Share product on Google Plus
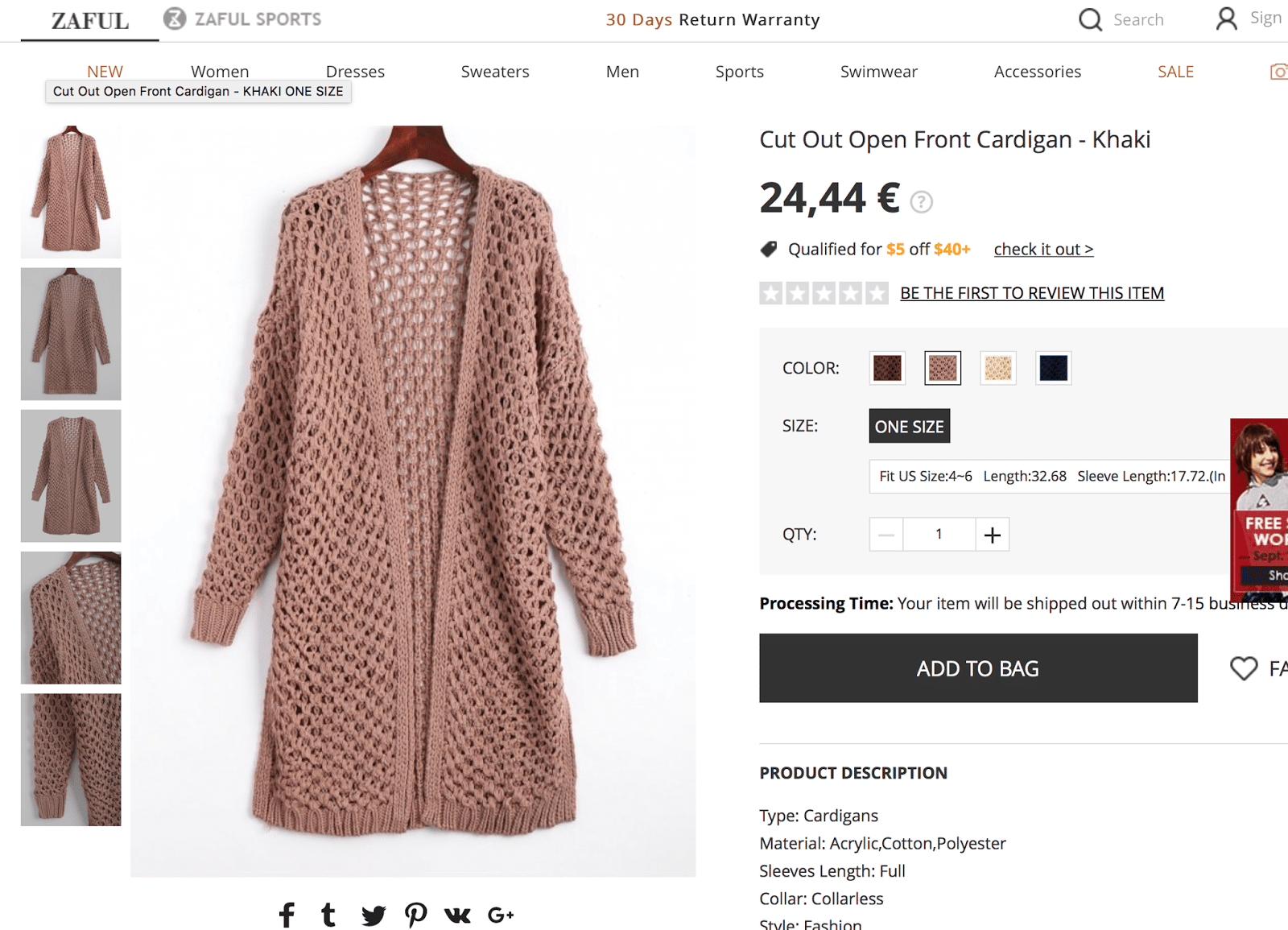 (x=500, y=915)
